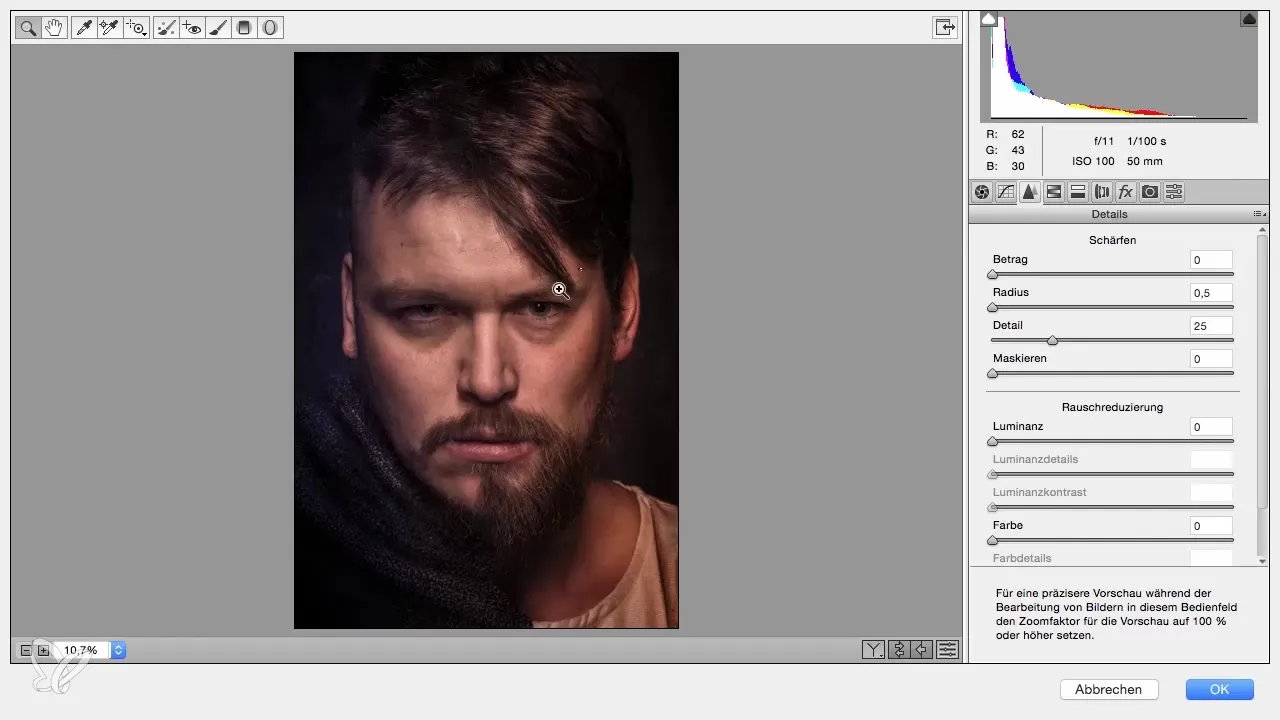The height and width of the screenshot is (720, 1280).
Task: Open the Lens Corrections panel tab
Action: [x=1102, y=192]
